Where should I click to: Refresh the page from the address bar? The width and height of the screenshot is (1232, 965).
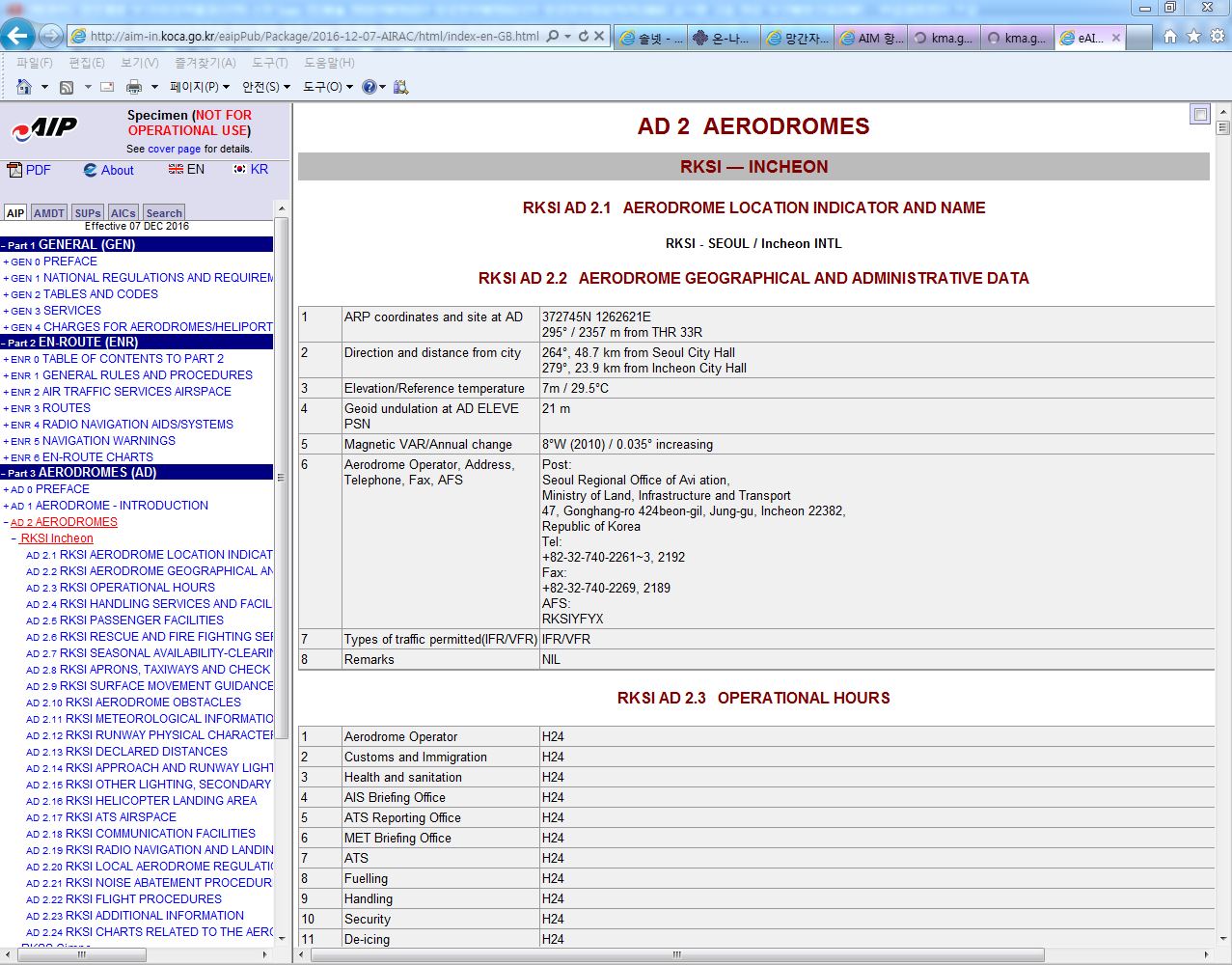[583, 37]
